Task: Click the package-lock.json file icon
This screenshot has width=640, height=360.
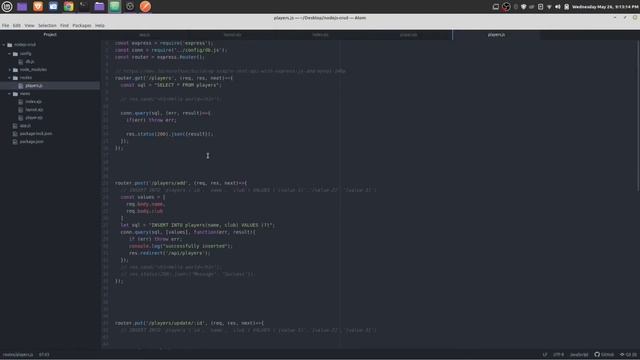Action: point(15,134)
